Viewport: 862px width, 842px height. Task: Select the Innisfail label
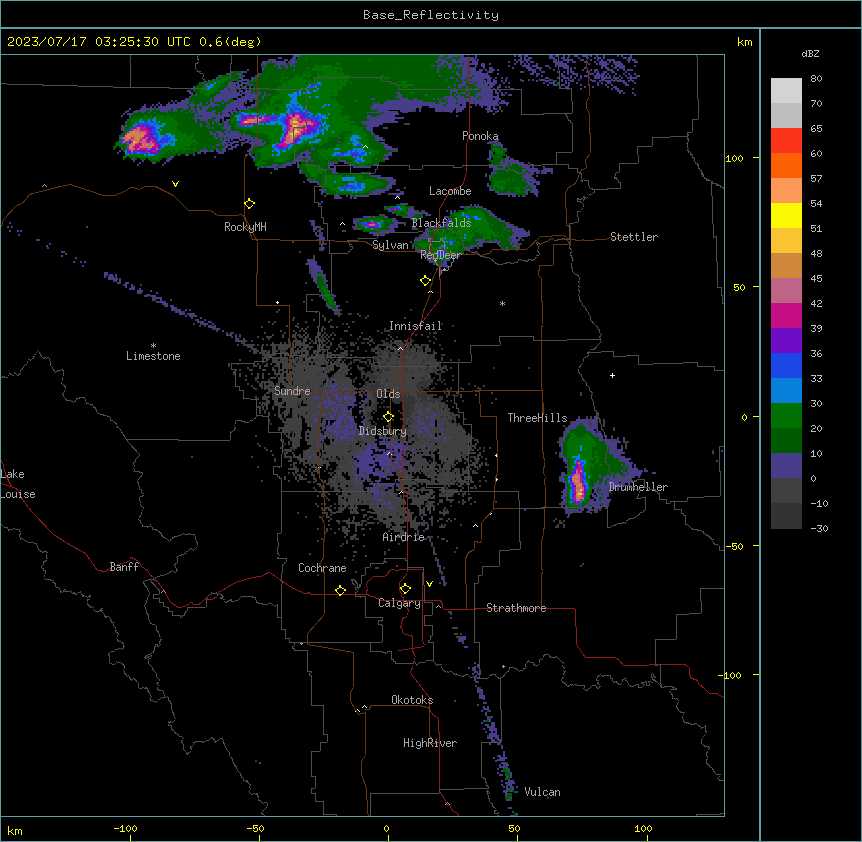tap(416, 326)
